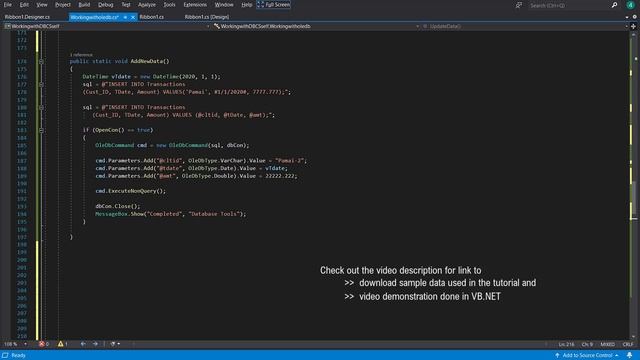Open the member dropdown showing UpdateData()
This screenshot has width=640, height=360.
click(x=525, y=26)
